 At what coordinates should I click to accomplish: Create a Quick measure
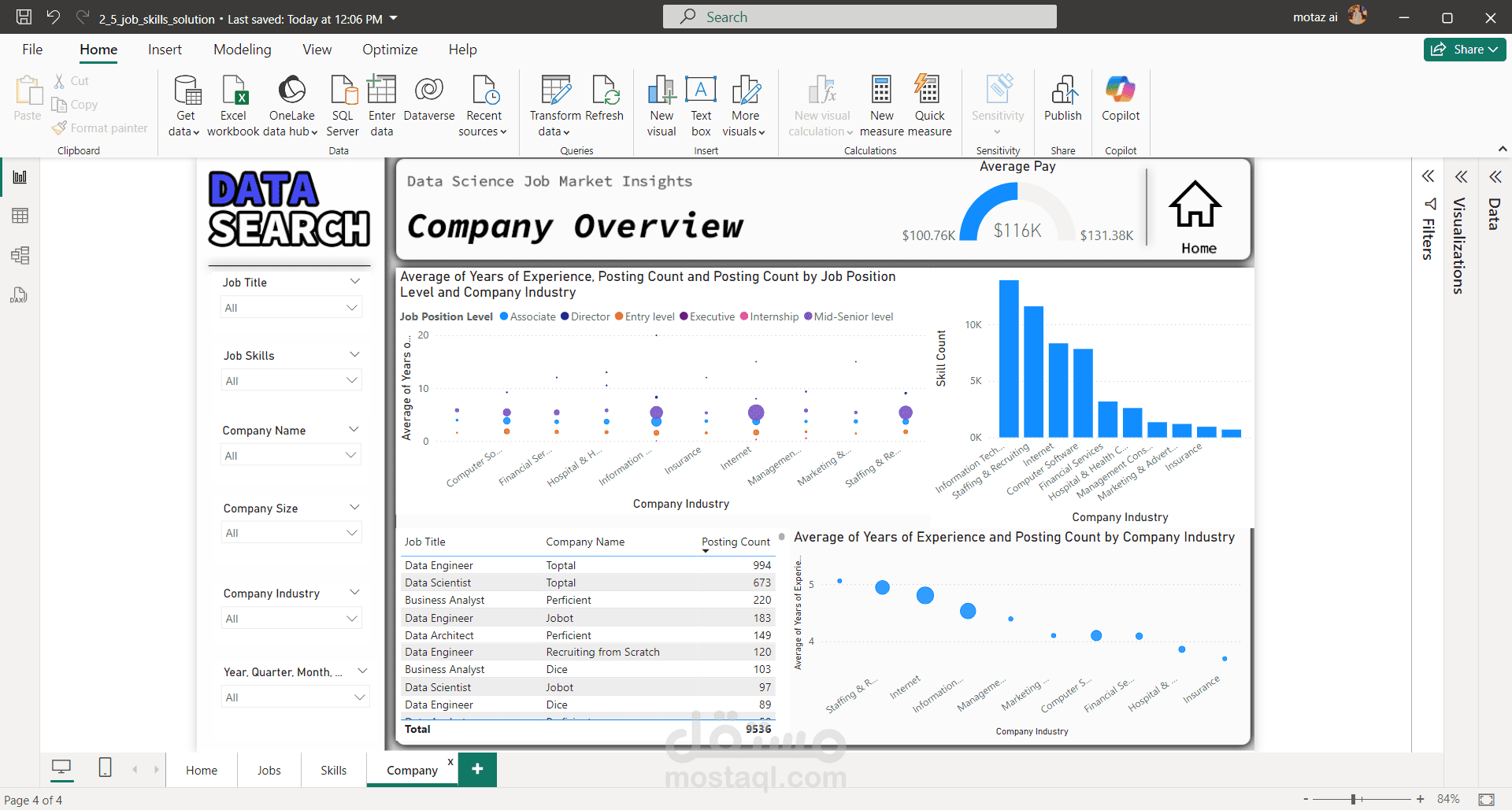click(x=929, y=106)
